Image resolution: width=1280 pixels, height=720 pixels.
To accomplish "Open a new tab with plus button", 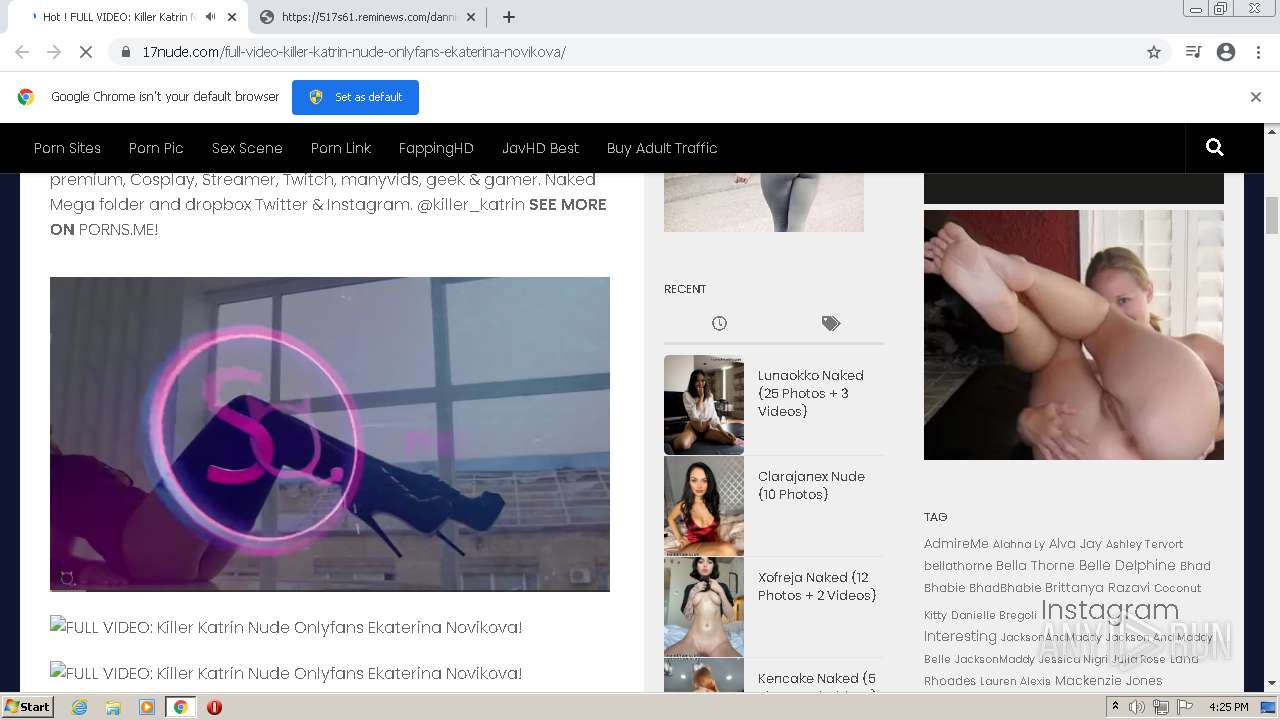I will point(509,17).
